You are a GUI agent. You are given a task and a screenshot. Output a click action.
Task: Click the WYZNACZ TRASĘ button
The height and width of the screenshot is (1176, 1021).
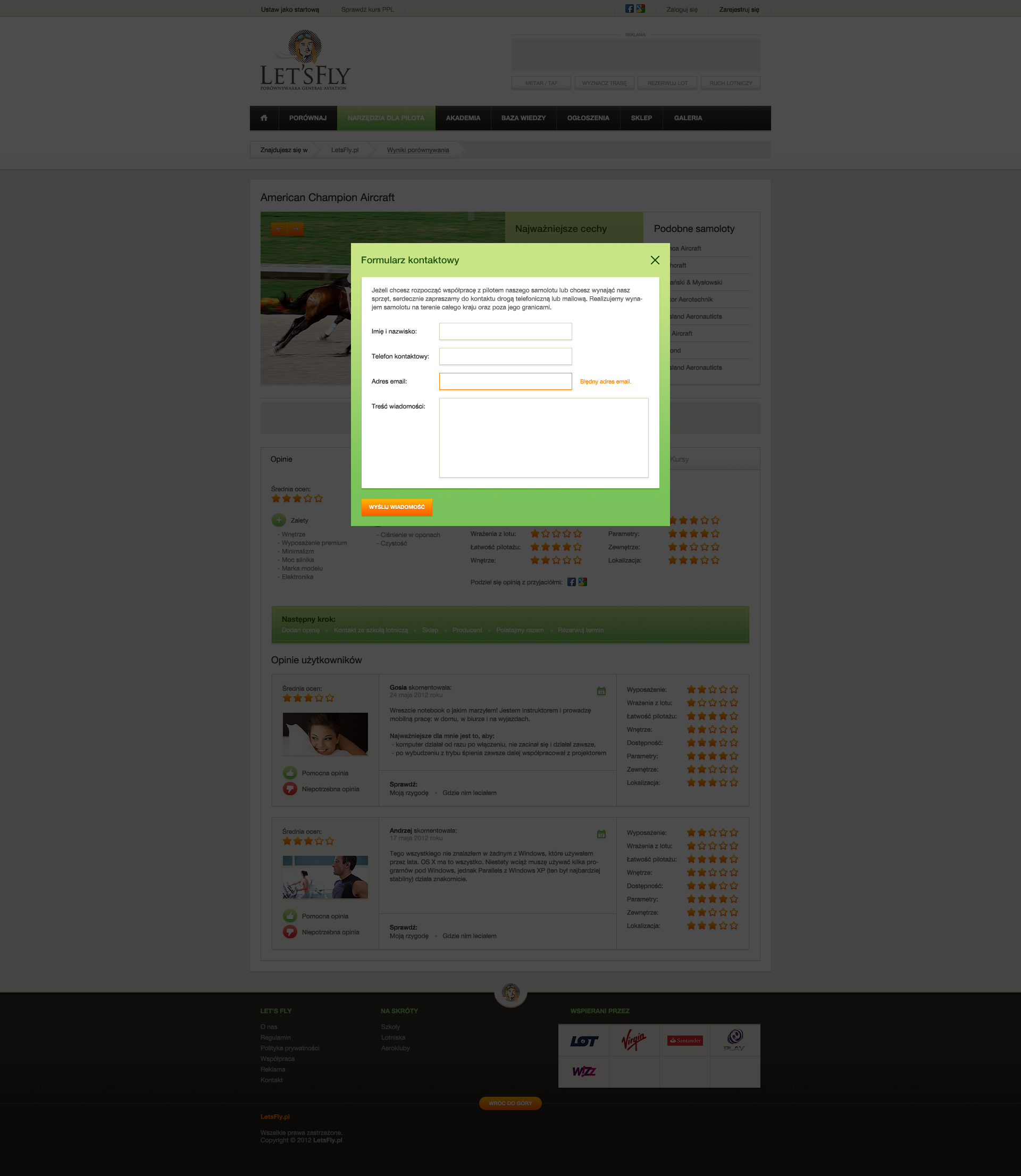point(605,83)
